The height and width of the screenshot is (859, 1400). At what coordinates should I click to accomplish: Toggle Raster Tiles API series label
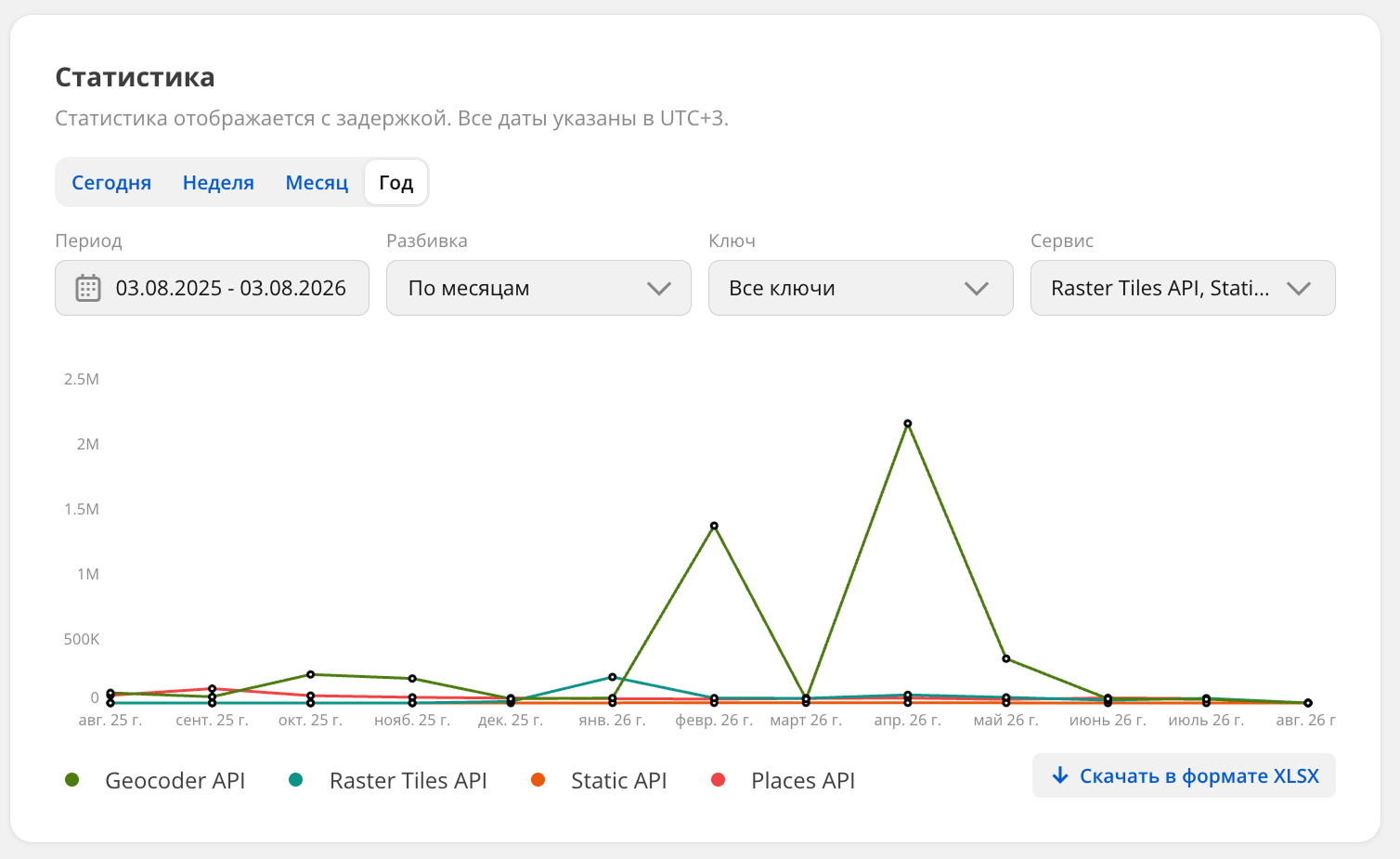coord(408,781)
